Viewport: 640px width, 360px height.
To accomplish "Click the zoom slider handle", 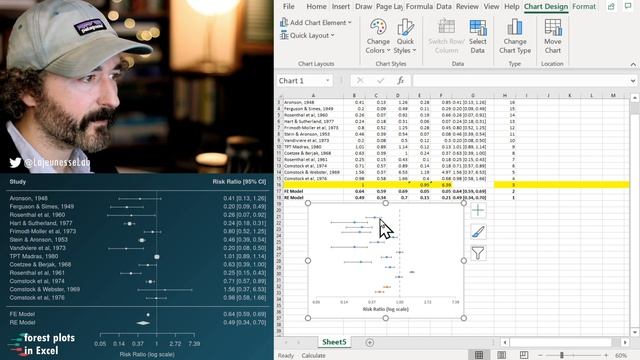I will 562,355.
